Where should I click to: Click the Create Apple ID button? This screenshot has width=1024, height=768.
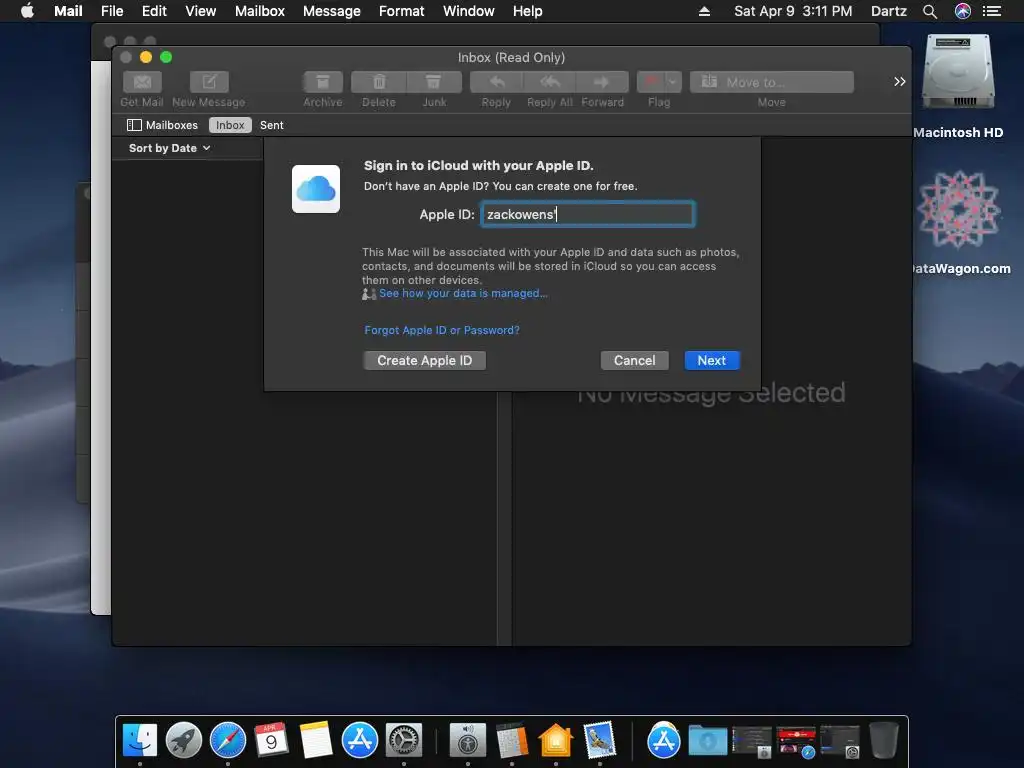click(x=424, y=360)
